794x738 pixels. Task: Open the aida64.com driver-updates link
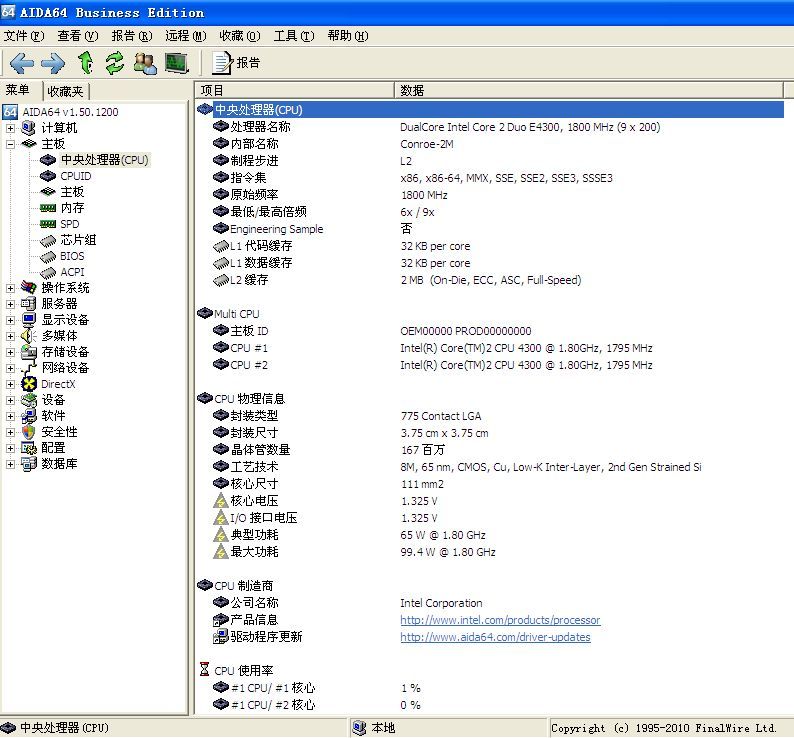[495, 637]
